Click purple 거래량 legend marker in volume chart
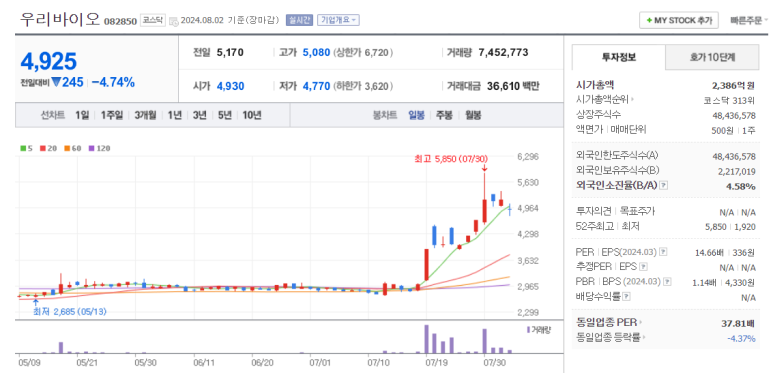773x373 pixels. tap(528, 330)
